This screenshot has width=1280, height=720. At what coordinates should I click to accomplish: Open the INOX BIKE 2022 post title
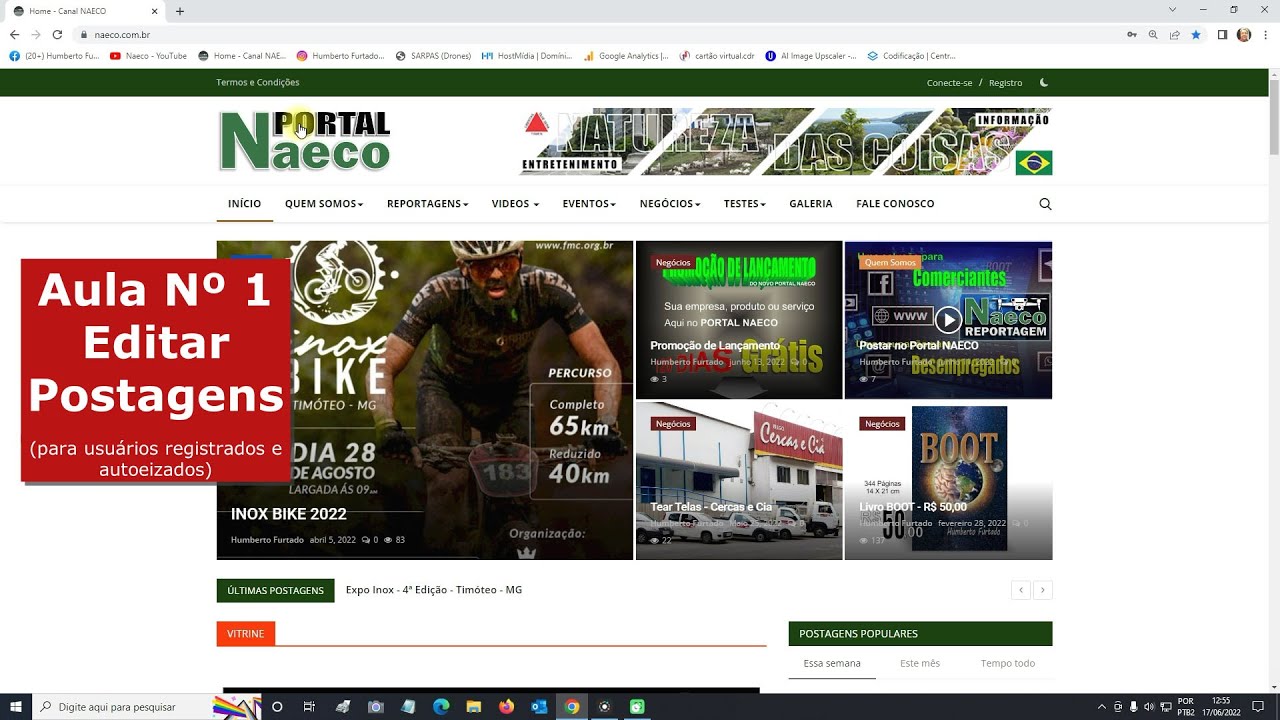[289, 514]
